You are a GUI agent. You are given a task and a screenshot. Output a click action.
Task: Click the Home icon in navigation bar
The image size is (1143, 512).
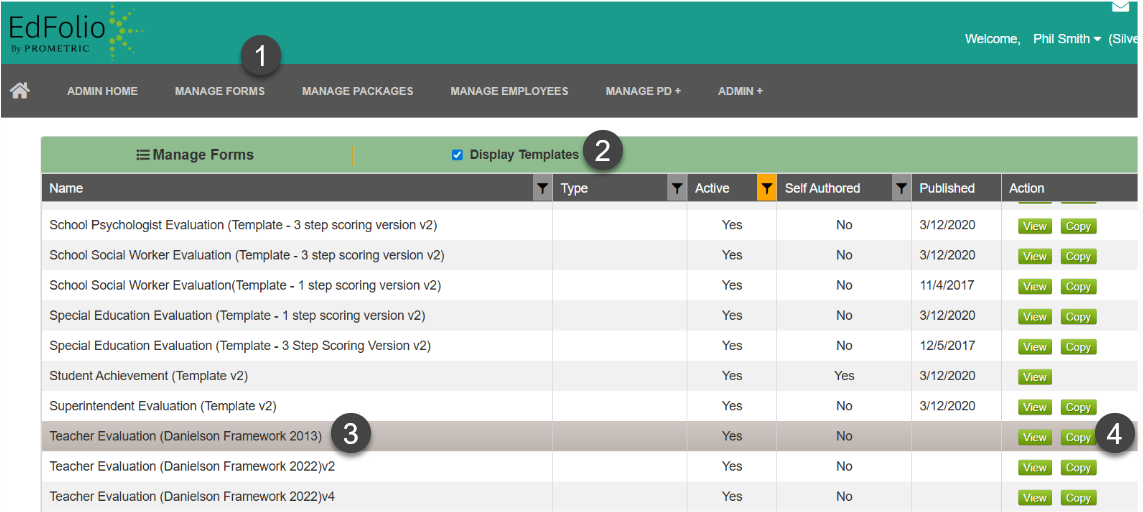[x=19, y=91]
